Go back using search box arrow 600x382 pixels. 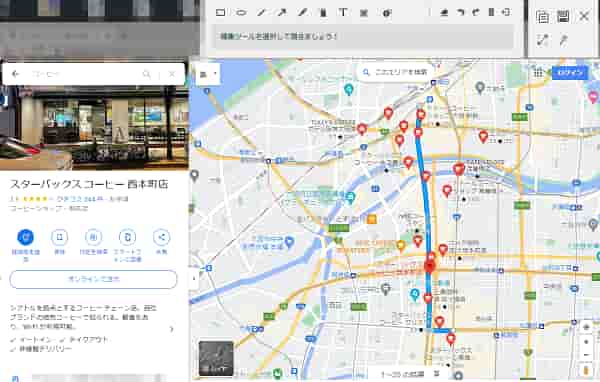(x=15, y=74)
